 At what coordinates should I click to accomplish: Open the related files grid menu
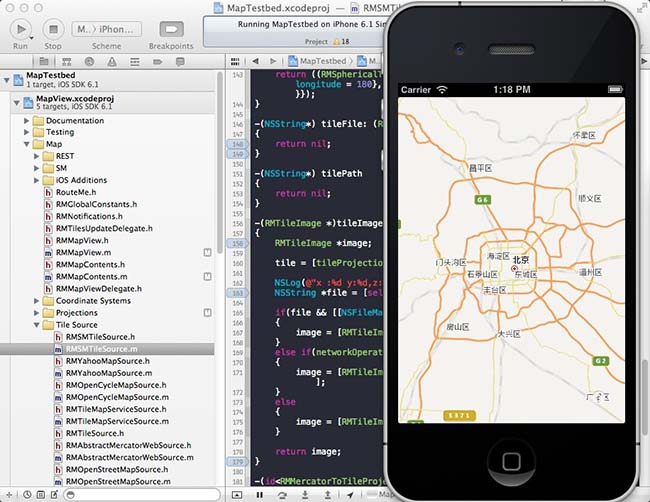235,61
